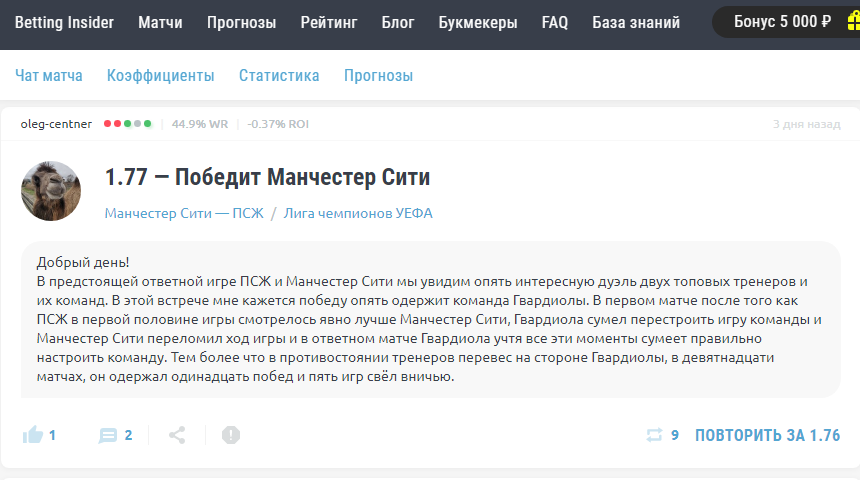Click the thumbs-up like icon
860x480 pixels.
(x=33, y=434)
